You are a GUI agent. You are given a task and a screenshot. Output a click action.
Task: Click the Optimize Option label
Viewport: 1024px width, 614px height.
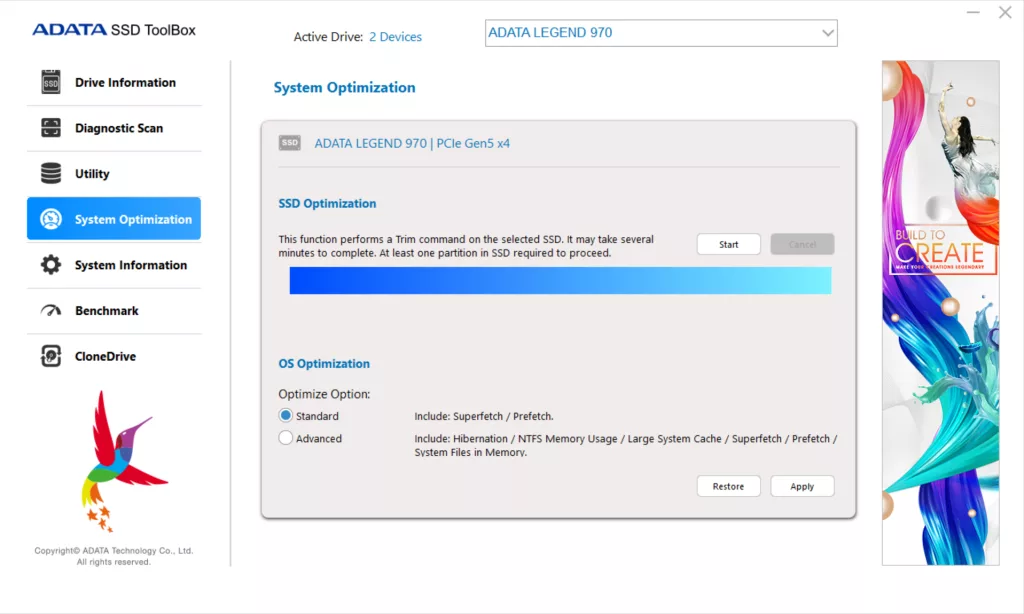324,394
